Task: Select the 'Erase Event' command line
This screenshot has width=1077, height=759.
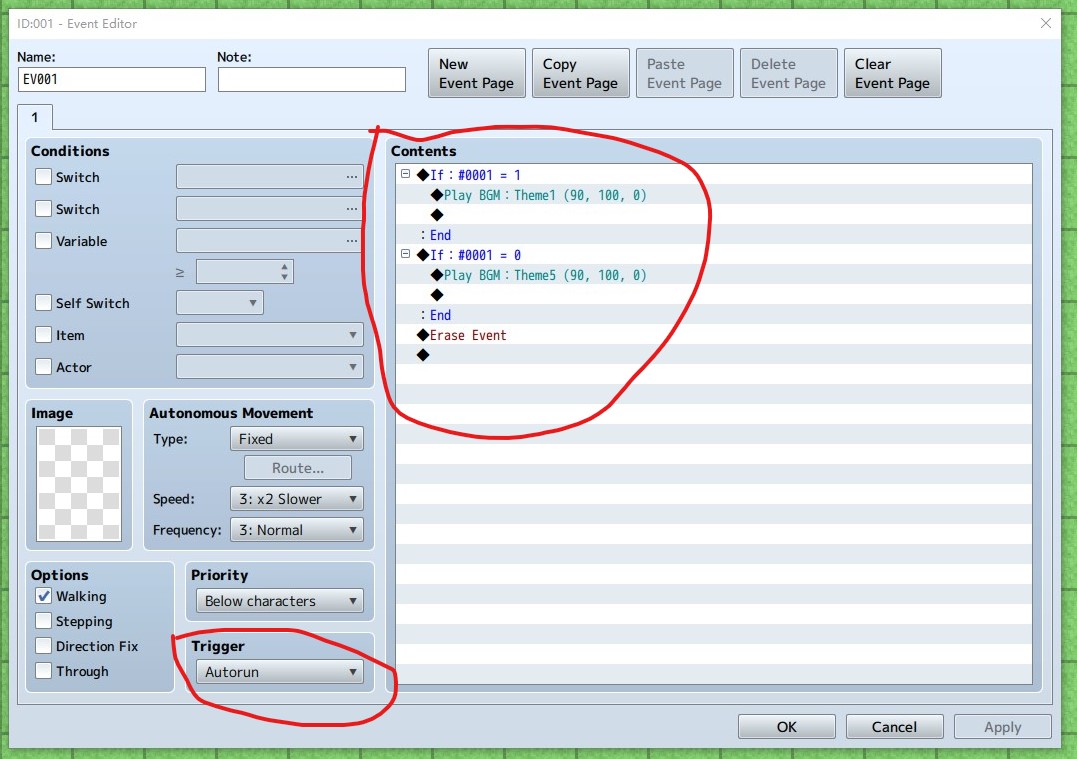Action: 714,335
